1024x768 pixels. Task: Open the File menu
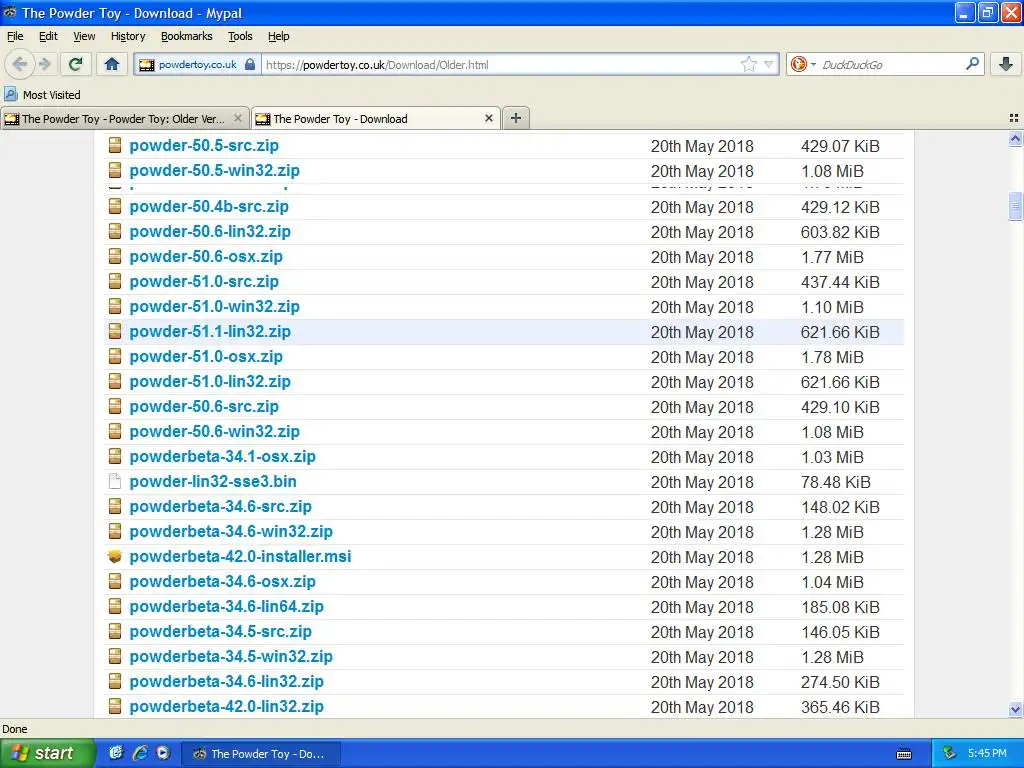[x=15, y=36]
